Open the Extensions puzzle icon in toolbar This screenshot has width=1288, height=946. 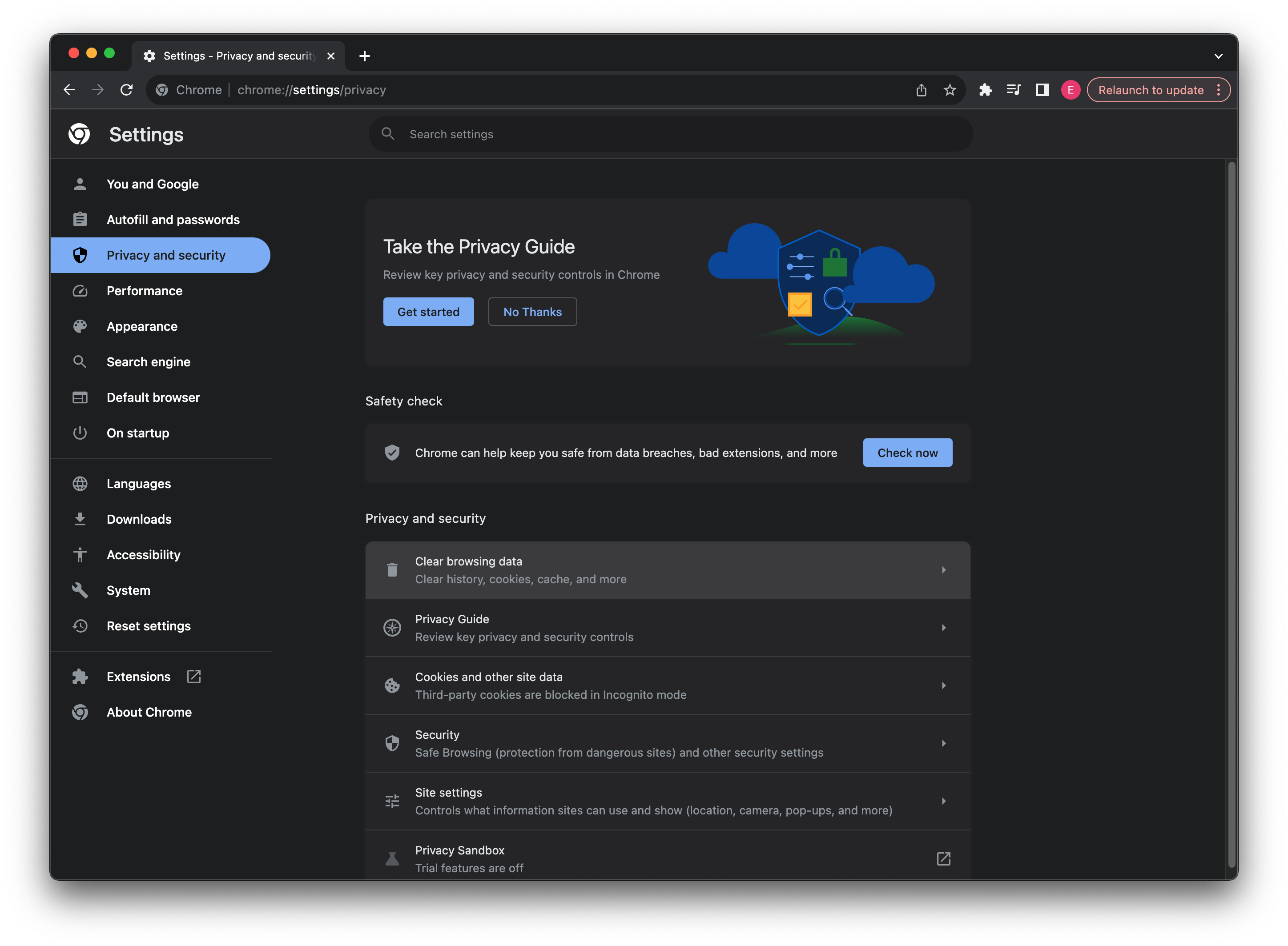coord(985,90)
